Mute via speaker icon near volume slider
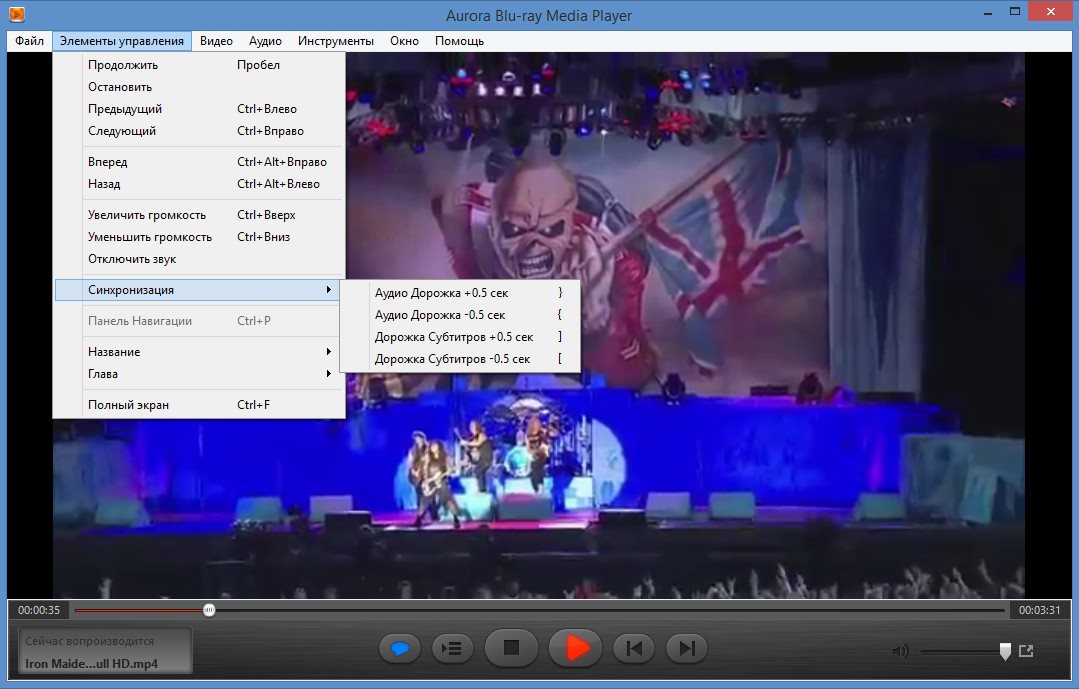The width and height of the screenshot is (1079, 689). tap(900, 650)
